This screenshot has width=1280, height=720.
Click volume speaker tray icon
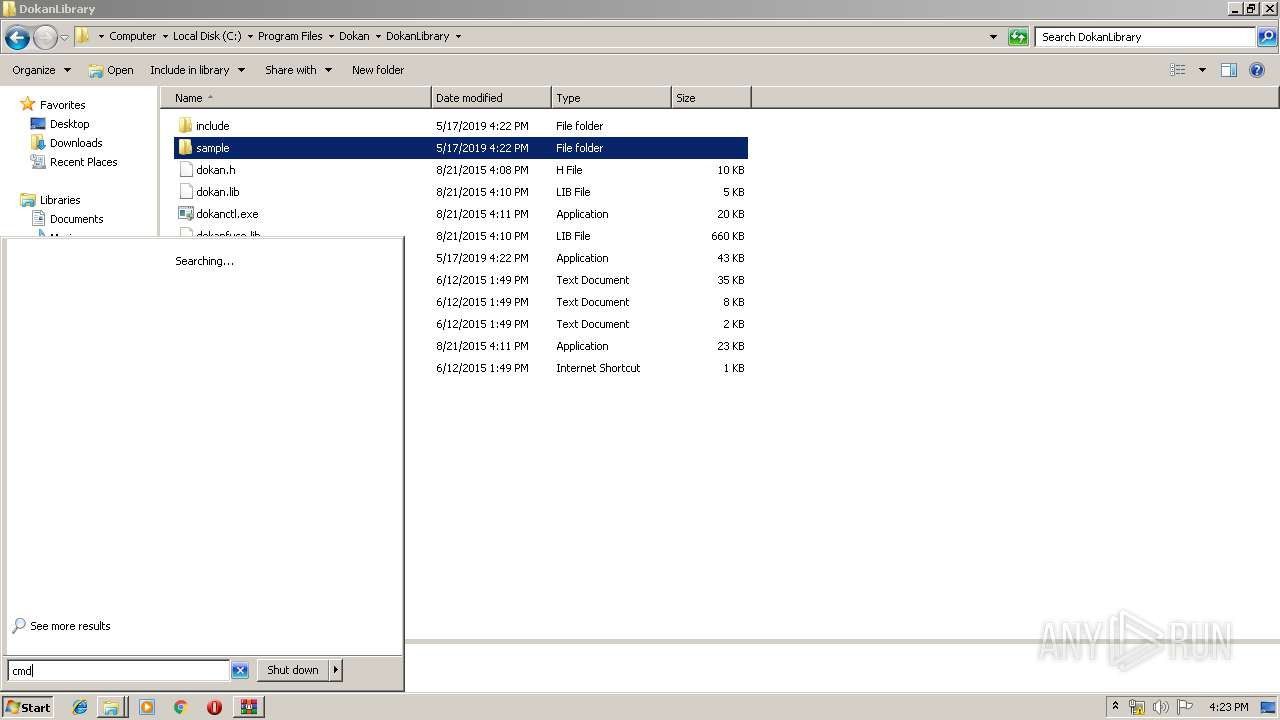1161,707
